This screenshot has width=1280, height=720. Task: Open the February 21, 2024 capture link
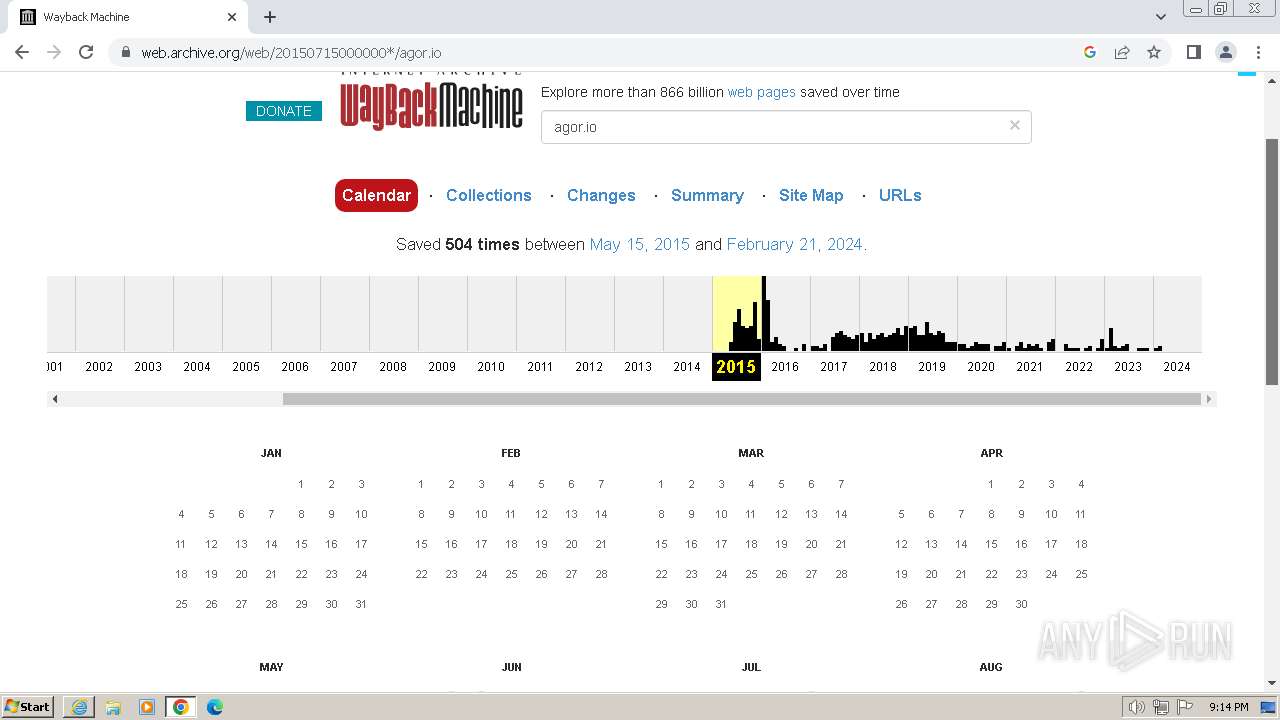[794, 244]
